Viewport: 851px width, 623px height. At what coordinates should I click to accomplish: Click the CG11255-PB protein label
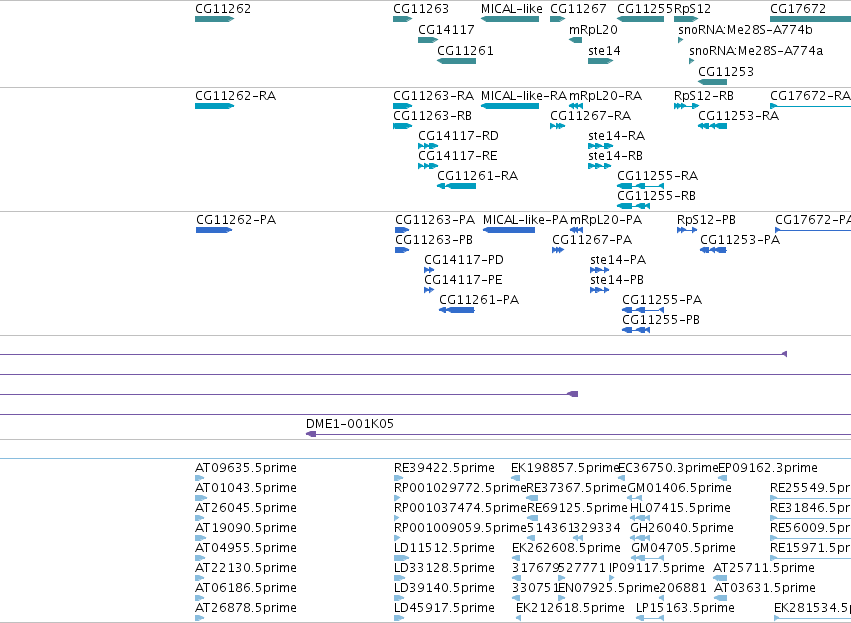tap(661, 320)
